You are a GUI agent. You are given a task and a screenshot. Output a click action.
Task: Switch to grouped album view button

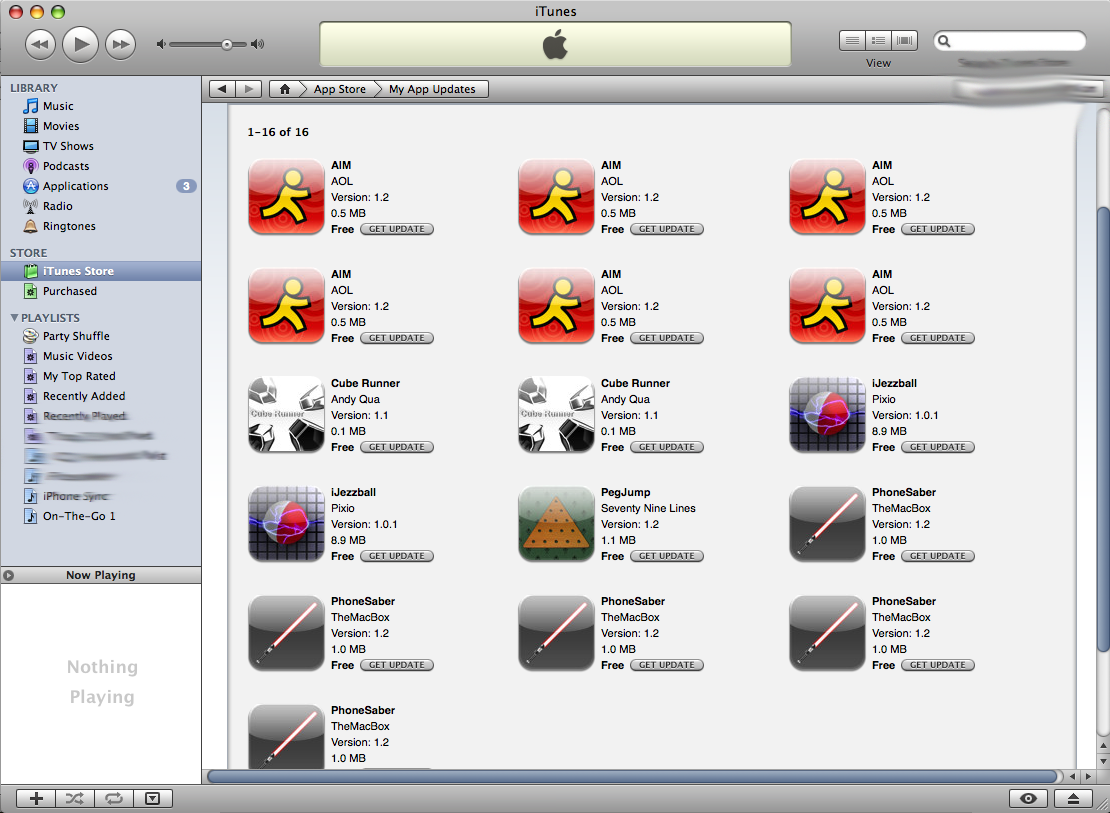[878, 41]
